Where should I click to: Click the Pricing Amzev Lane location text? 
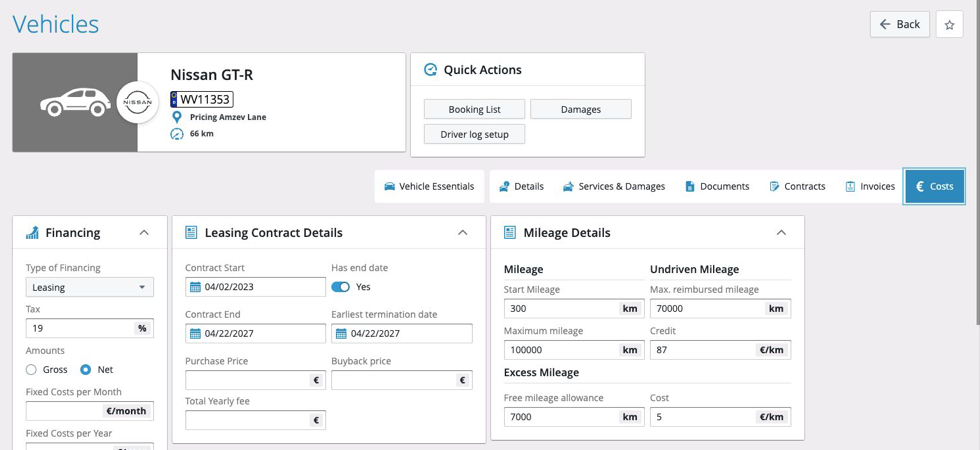228,117
